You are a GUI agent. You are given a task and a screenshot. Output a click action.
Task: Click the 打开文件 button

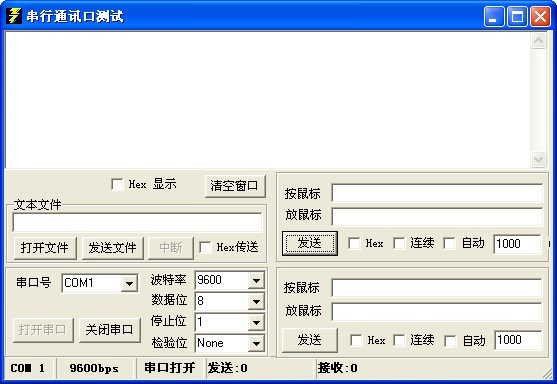[x=45, y=248]
